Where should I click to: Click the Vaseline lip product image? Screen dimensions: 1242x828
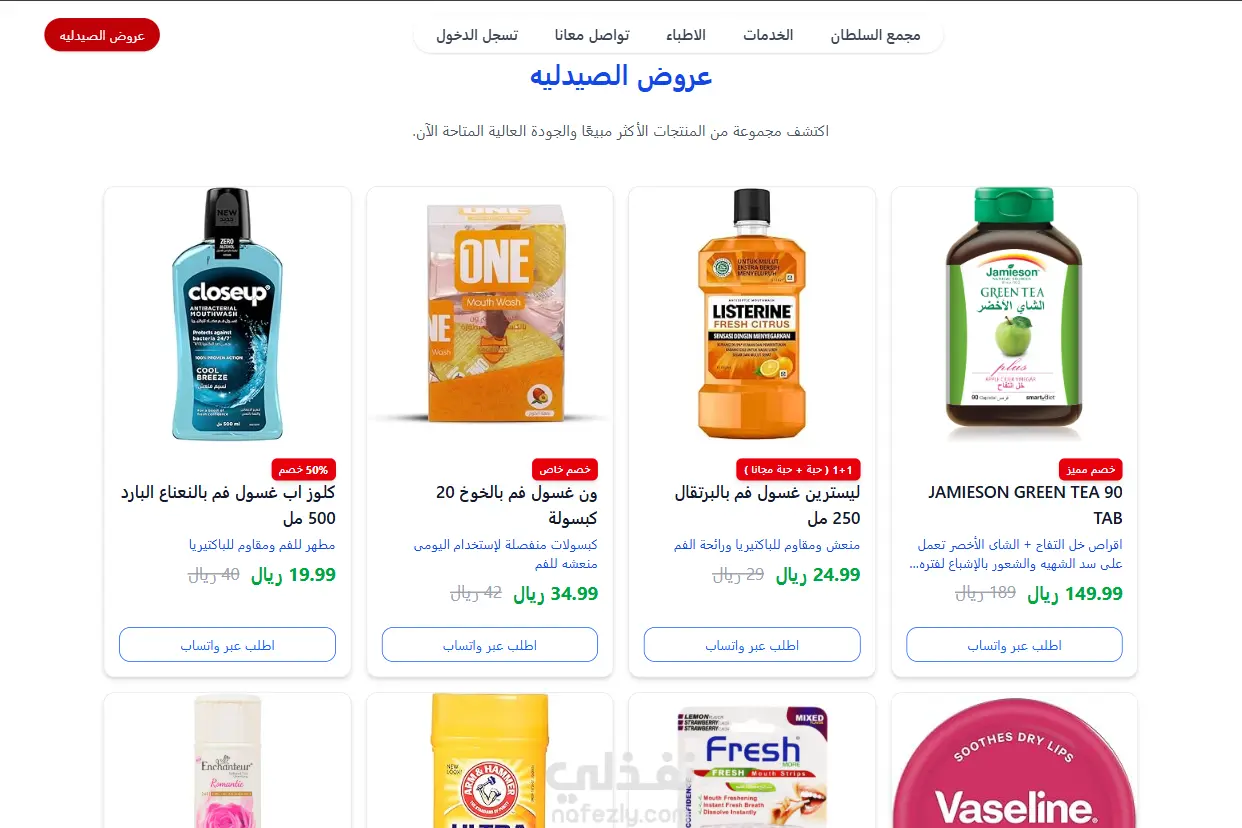click(x=1014, y=761)
